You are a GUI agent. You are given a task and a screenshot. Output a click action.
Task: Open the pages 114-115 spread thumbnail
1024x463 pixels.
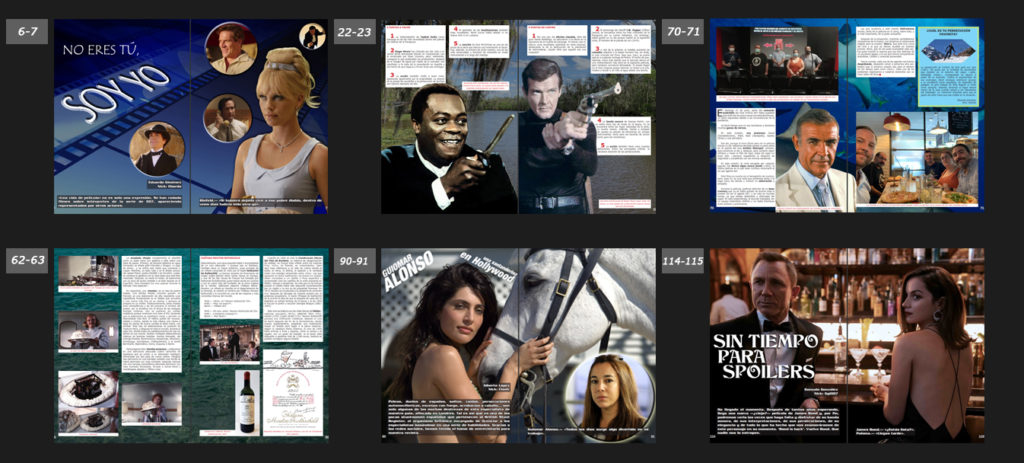pyautogui.click(x=847, y=345)
